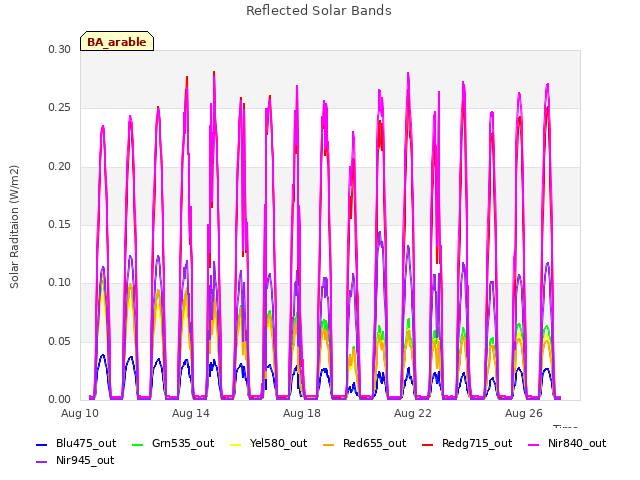This screenshot has width=640, height=480.
Task: Toggle the Blu475_out series label
Action: point(86,443)
